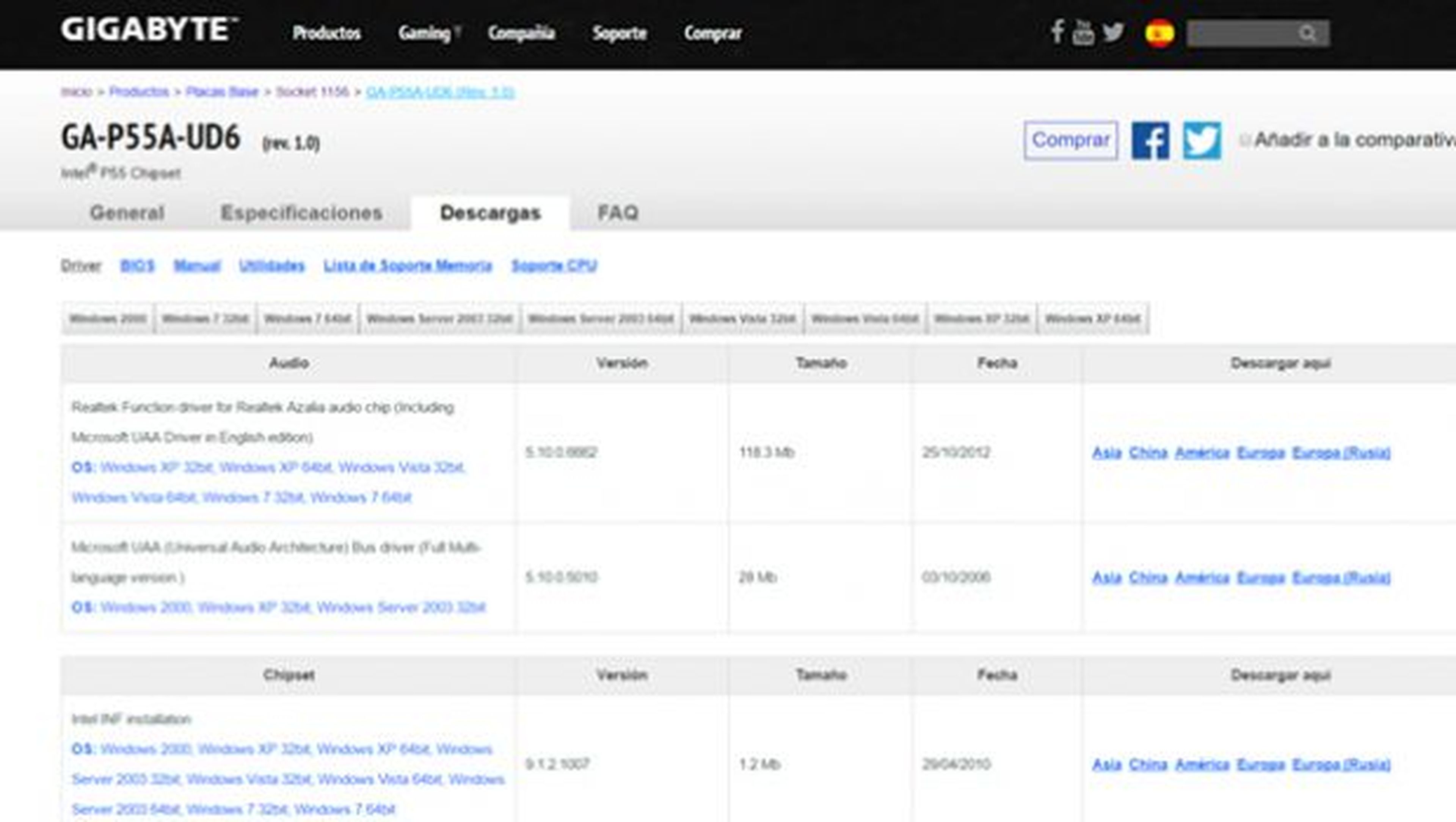The height and width of the screenshot is (822, 1456).
Task: Switch to the General tab
Action: coord(127,213)
